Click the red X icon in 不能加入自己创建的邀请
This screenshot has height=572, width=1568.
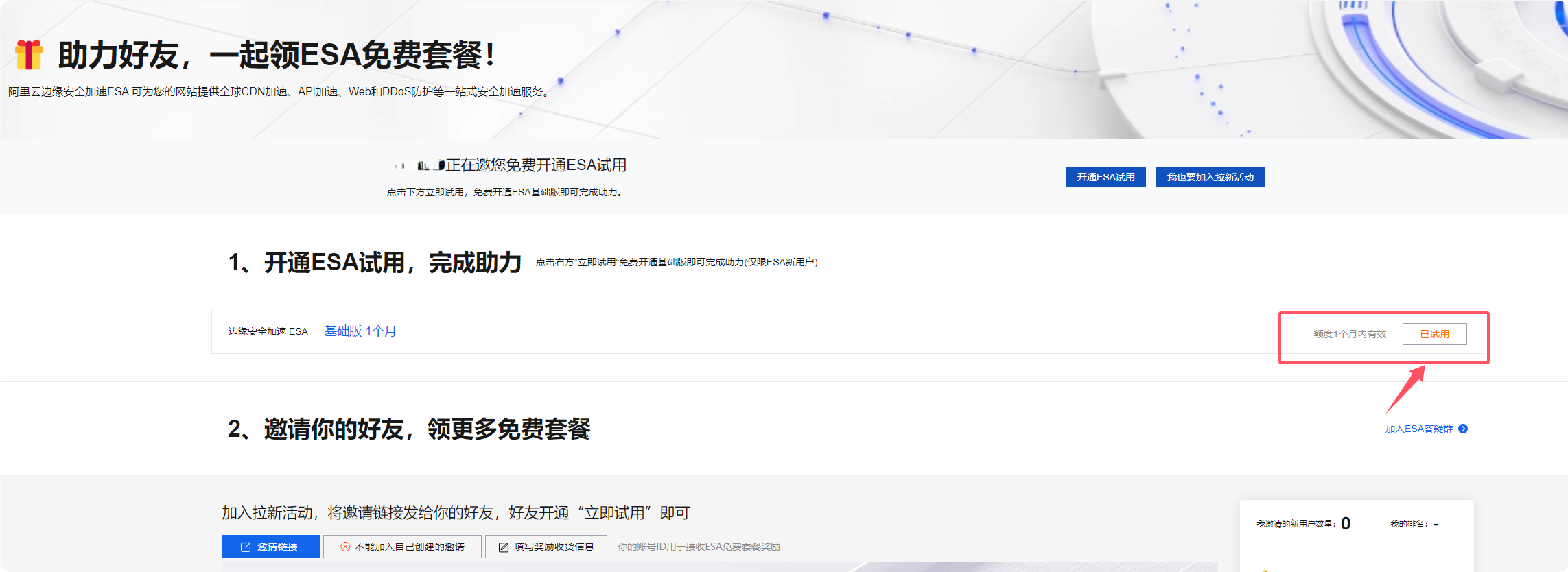345,547
